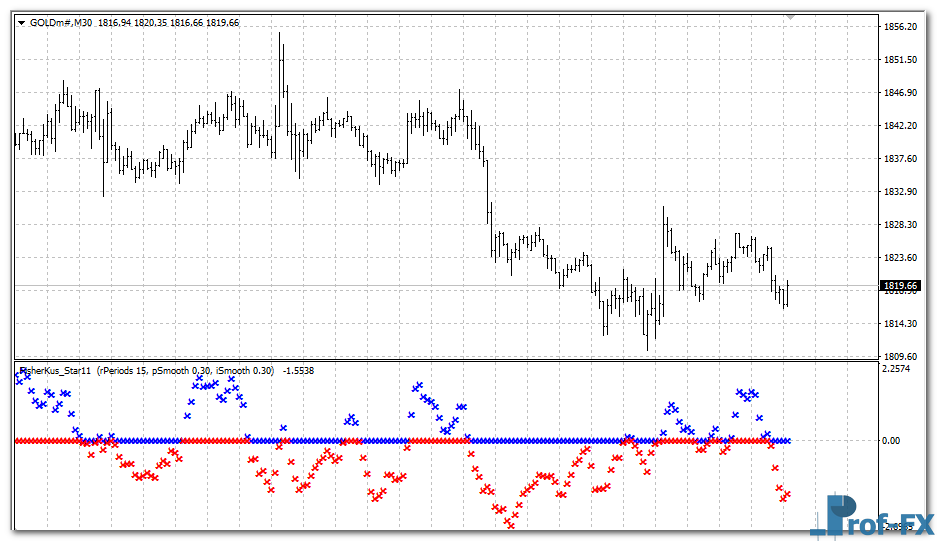Select the GOLDm#,M30 symbol title text
The image size is (937, 541).
pyautogui.click(x=61, y=22)
